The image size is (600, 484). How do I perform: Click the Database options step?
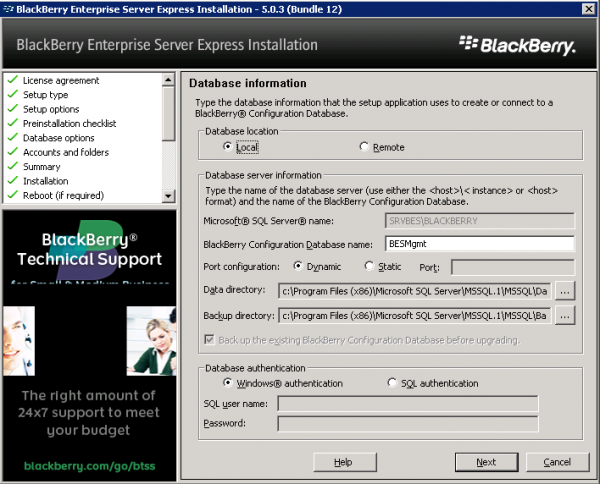pyautogui.click(x=59, y=138)
